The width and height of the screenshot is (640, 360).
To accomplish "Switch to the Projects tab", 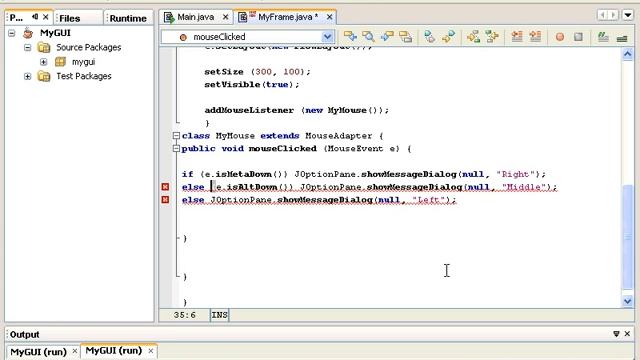I will 16,18.
